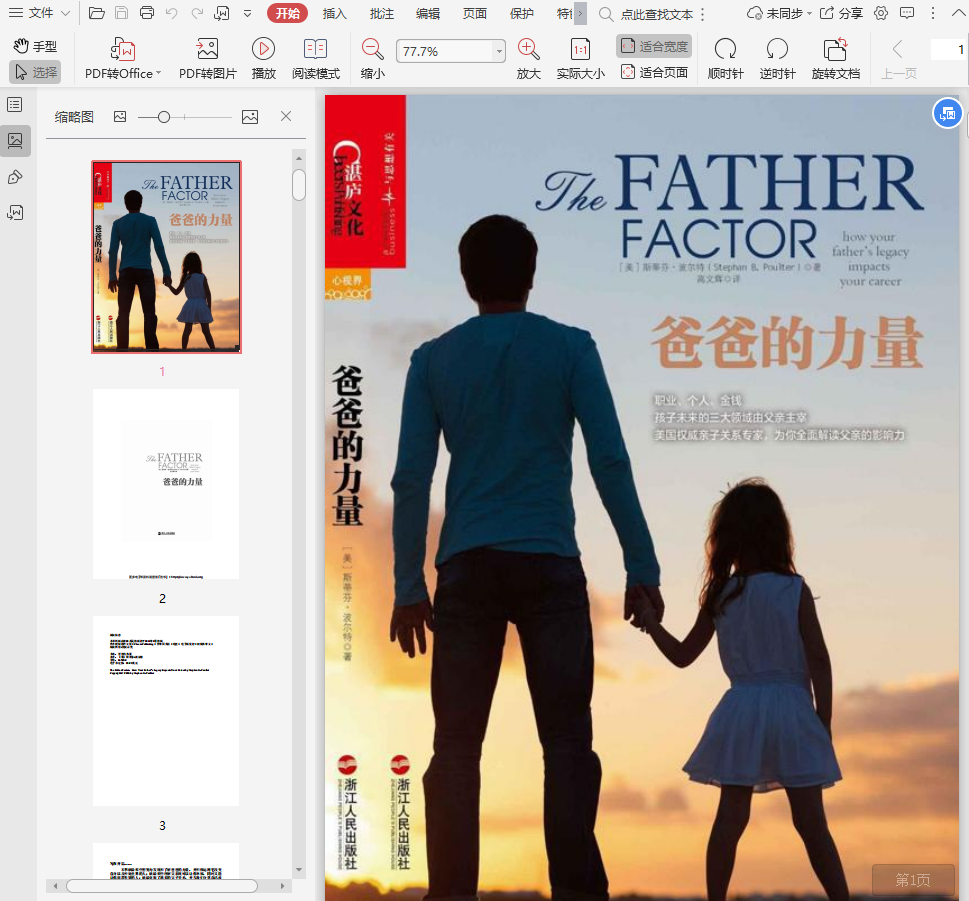Click the export-to-PDF quick toolbar icon
This screenshot has height=901, width=969.
click(222, 13)
